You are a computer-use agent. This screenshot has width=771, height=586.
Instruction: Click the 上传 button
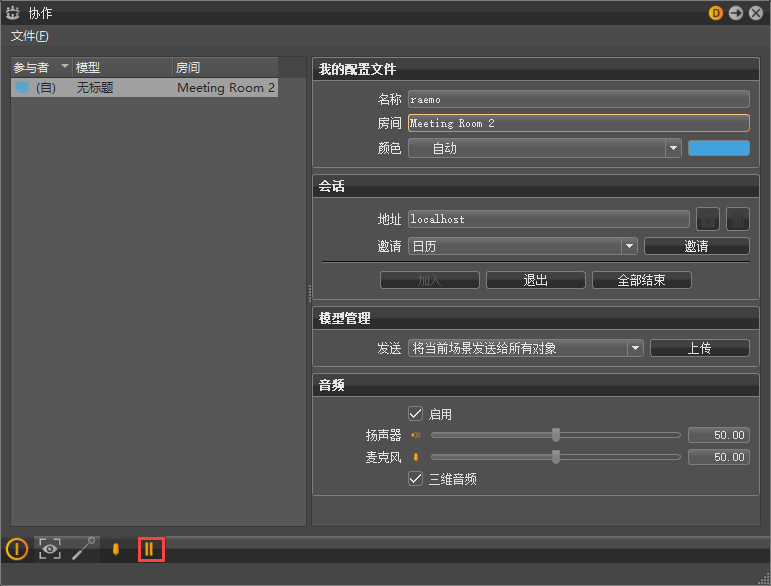(700, 348)
